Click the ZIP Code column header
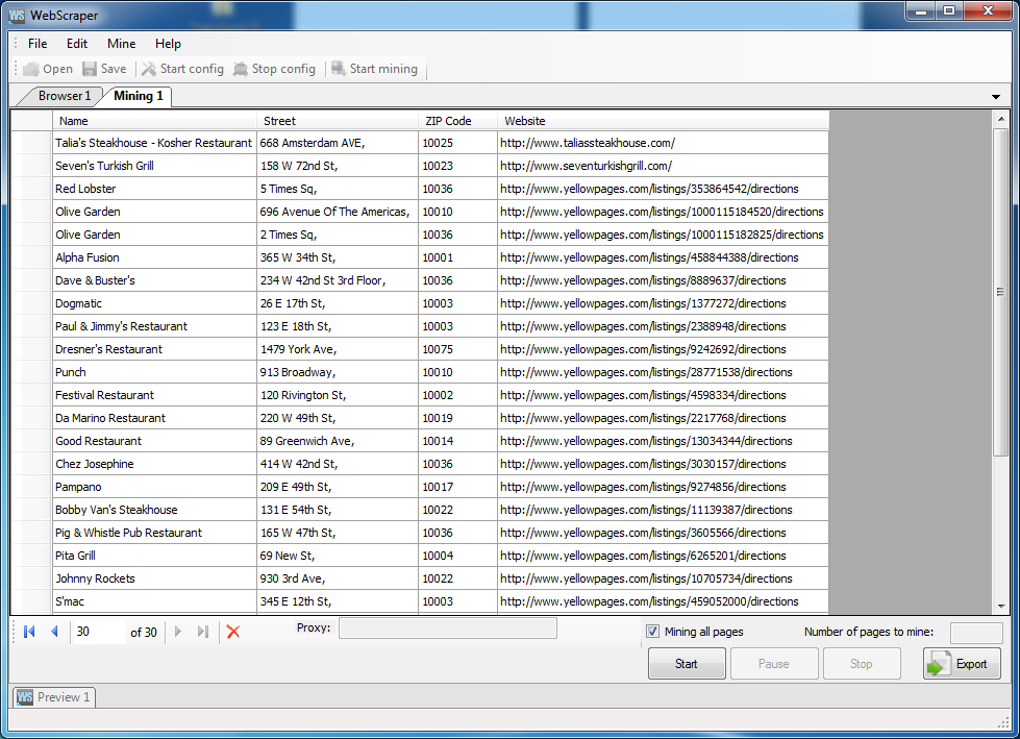Image resolution: width=1020 pixels, height=739 pixels. pos(458,121)
